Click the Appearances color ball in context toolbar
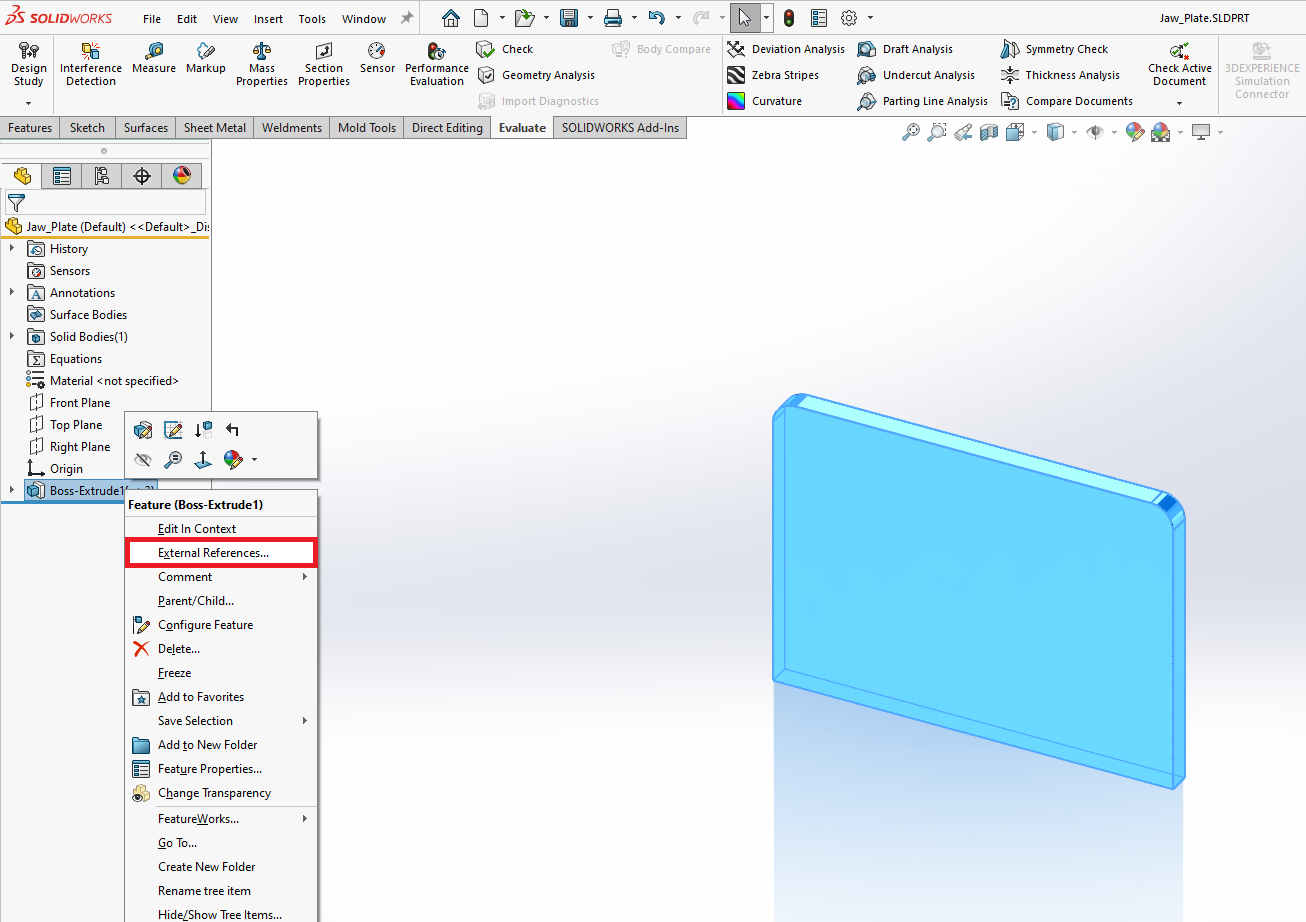 233,460
